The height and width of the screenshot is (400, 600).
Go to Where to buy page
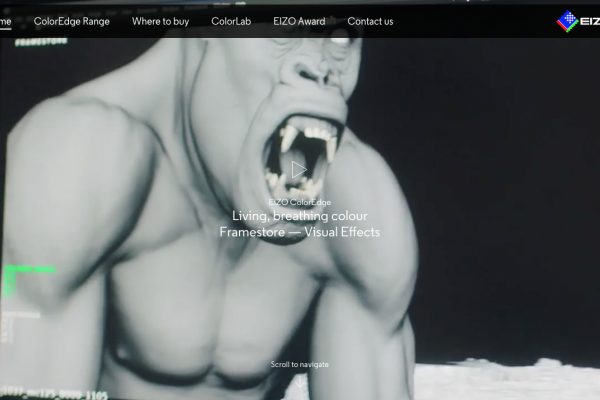[160, 21]
